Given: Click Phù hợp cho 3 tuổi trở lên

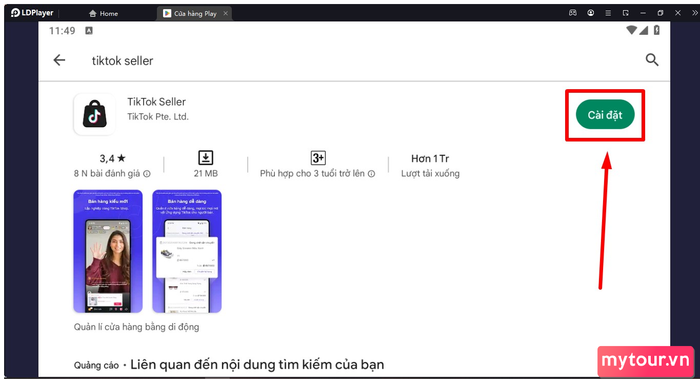Looking at the screenshot, I should point(312,174).
